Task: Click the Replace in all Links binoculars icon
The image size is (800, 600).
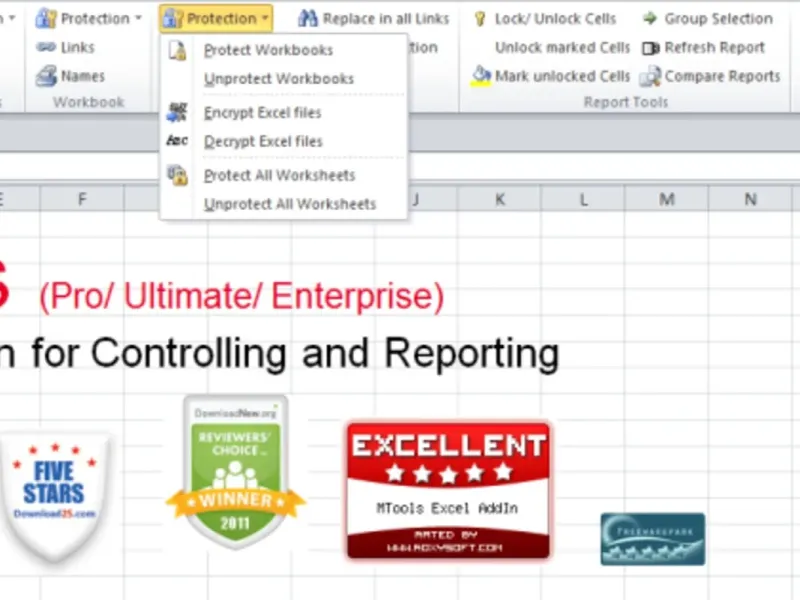Action: point(308,19)
